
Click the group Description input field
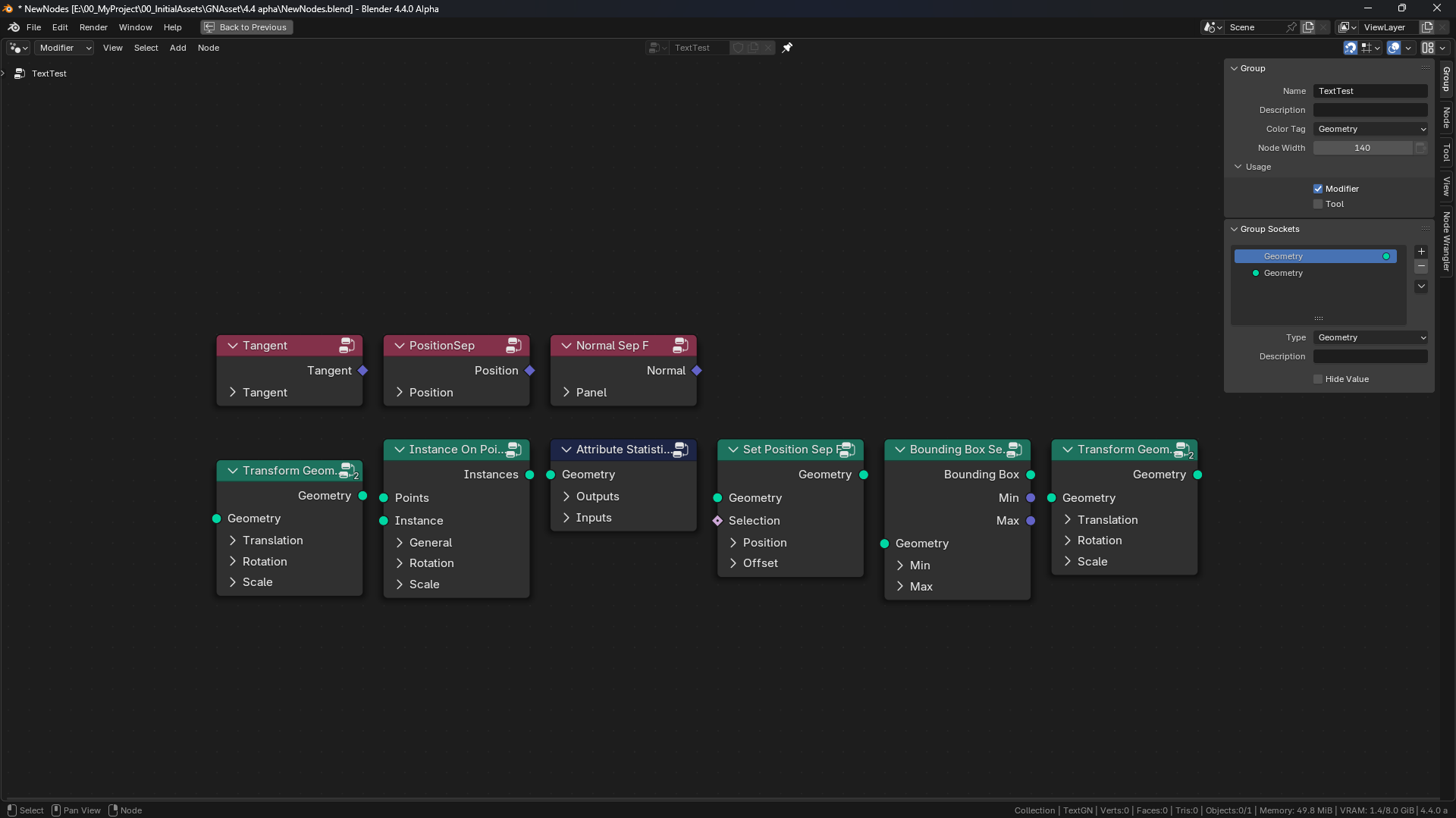pyautogui.click(x=1370, y=110)
